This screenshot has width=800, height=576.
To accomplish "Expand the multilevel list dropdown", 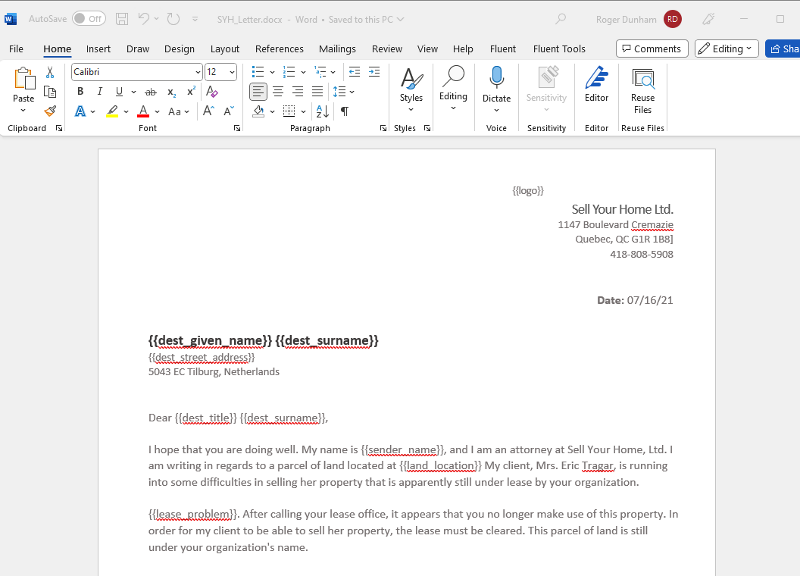I will coord(333,72).
